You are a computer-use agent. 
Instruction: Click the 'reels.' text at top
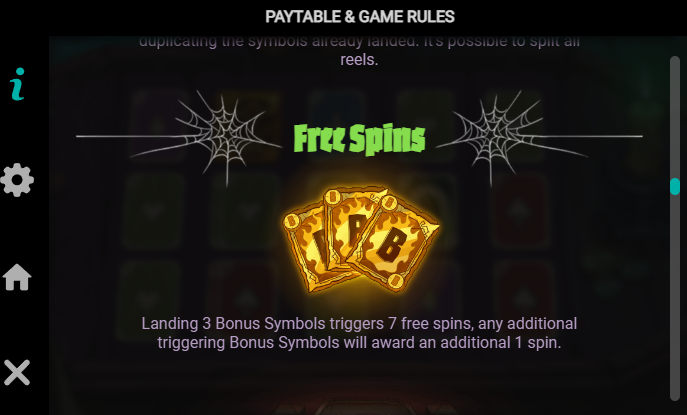click(359, 60)
